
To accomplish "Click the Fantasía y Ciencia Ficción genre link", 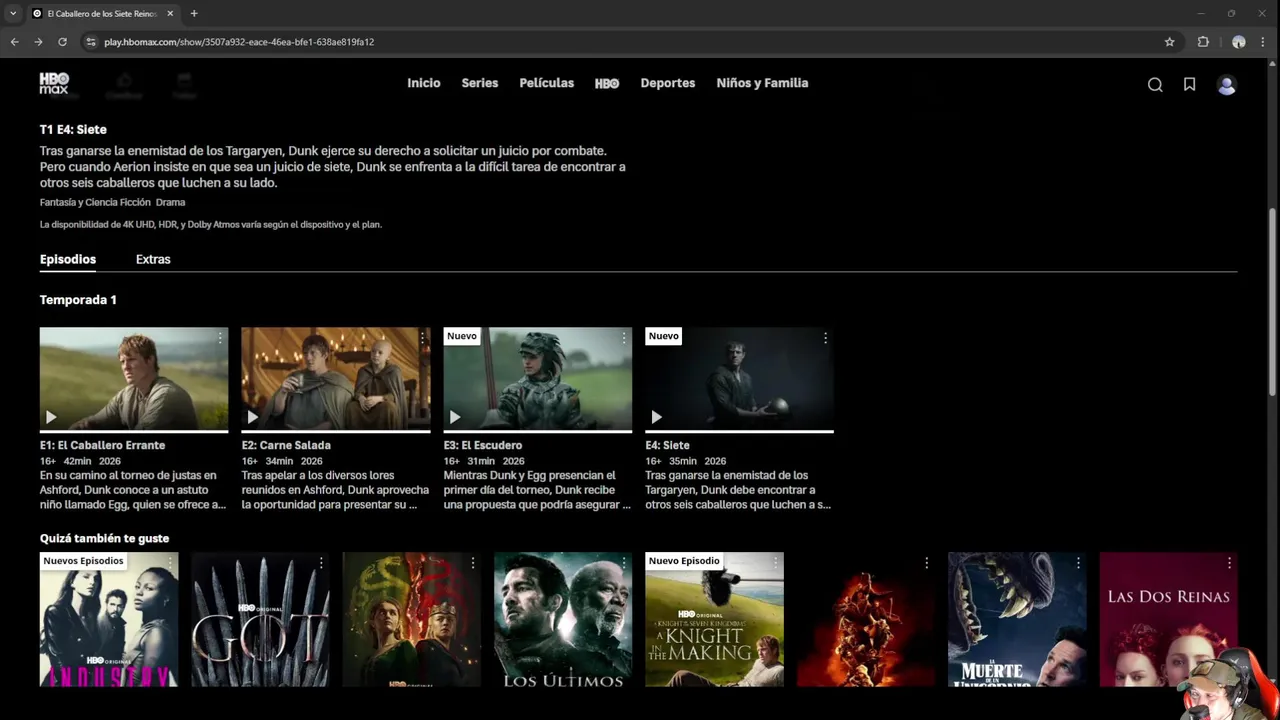I will tap(95, 202).
